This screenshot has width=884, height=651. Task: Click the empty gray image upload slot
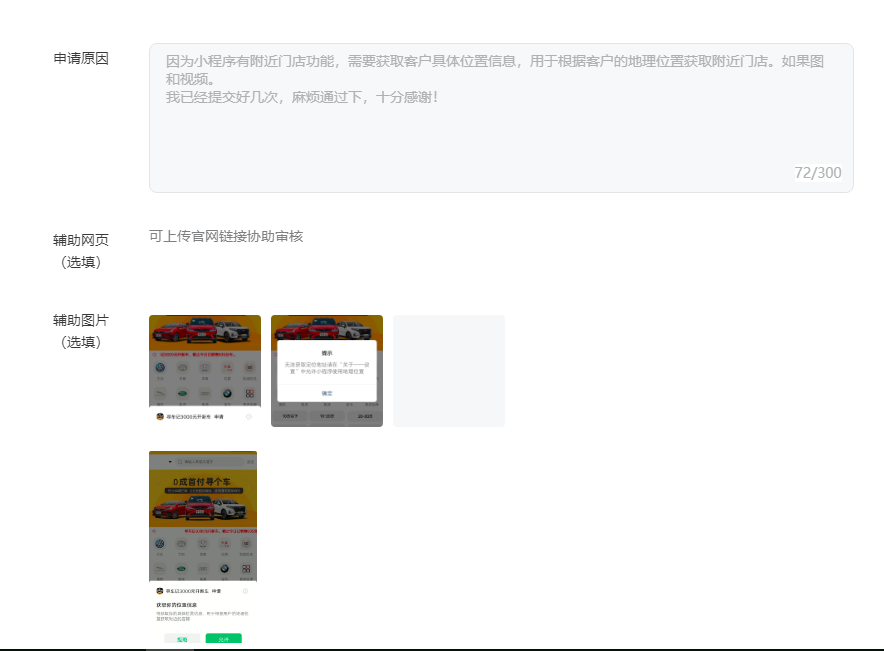click(449, 371)
